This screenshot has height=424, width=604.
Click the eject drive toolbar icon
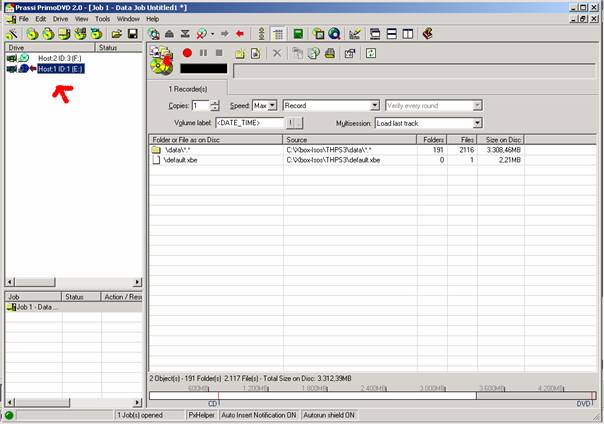click(x=170, y=33)
